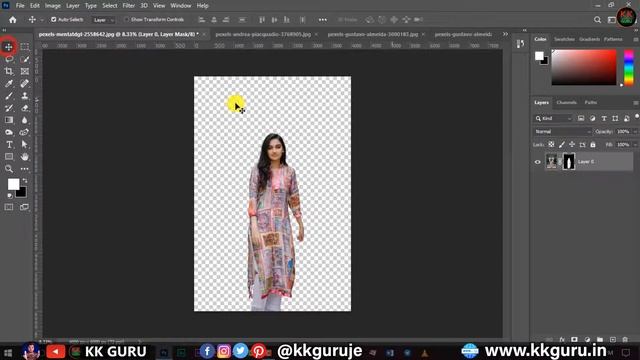Choose the Quick Selection tool

[25, 59]
